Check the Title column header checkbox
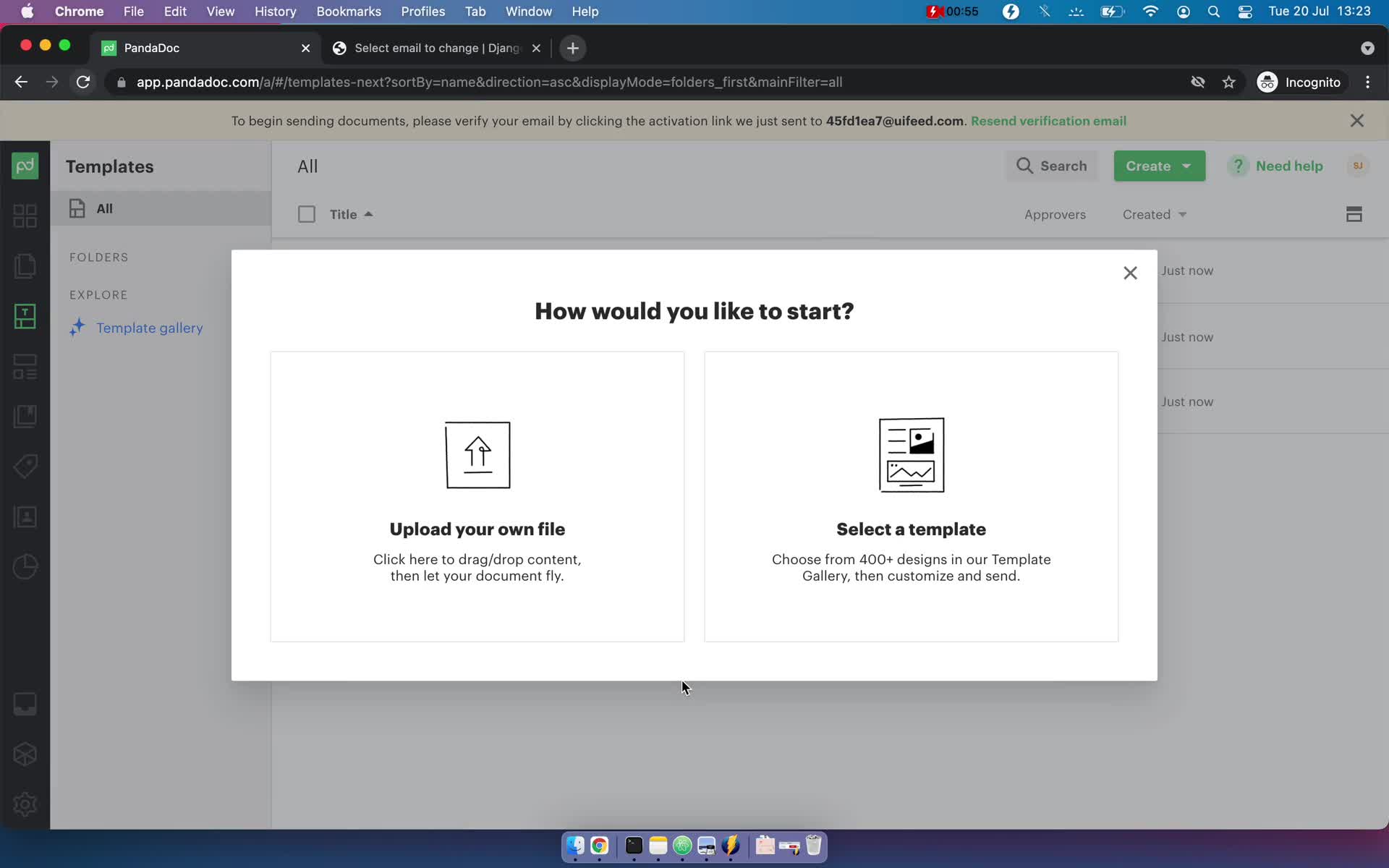Image resolution: width=1389 pixels, height=868 pixels. (x=306, y=213)
